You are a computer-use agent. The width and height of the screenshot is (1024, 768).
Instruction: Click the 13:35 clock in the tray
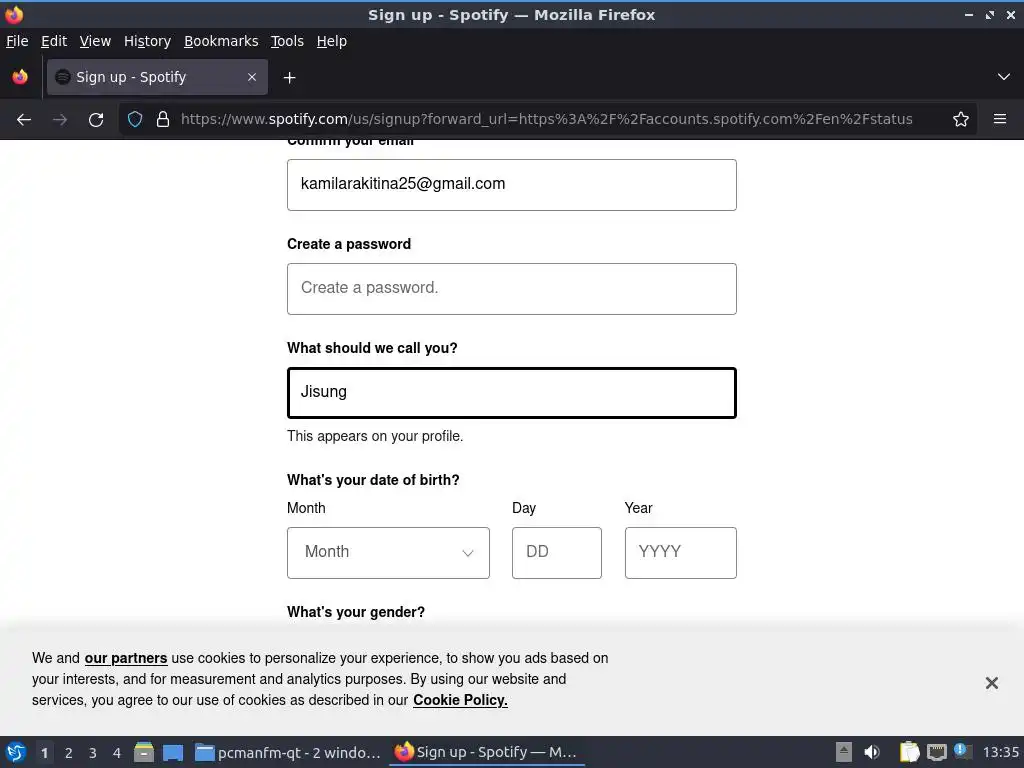(1000, 752)
